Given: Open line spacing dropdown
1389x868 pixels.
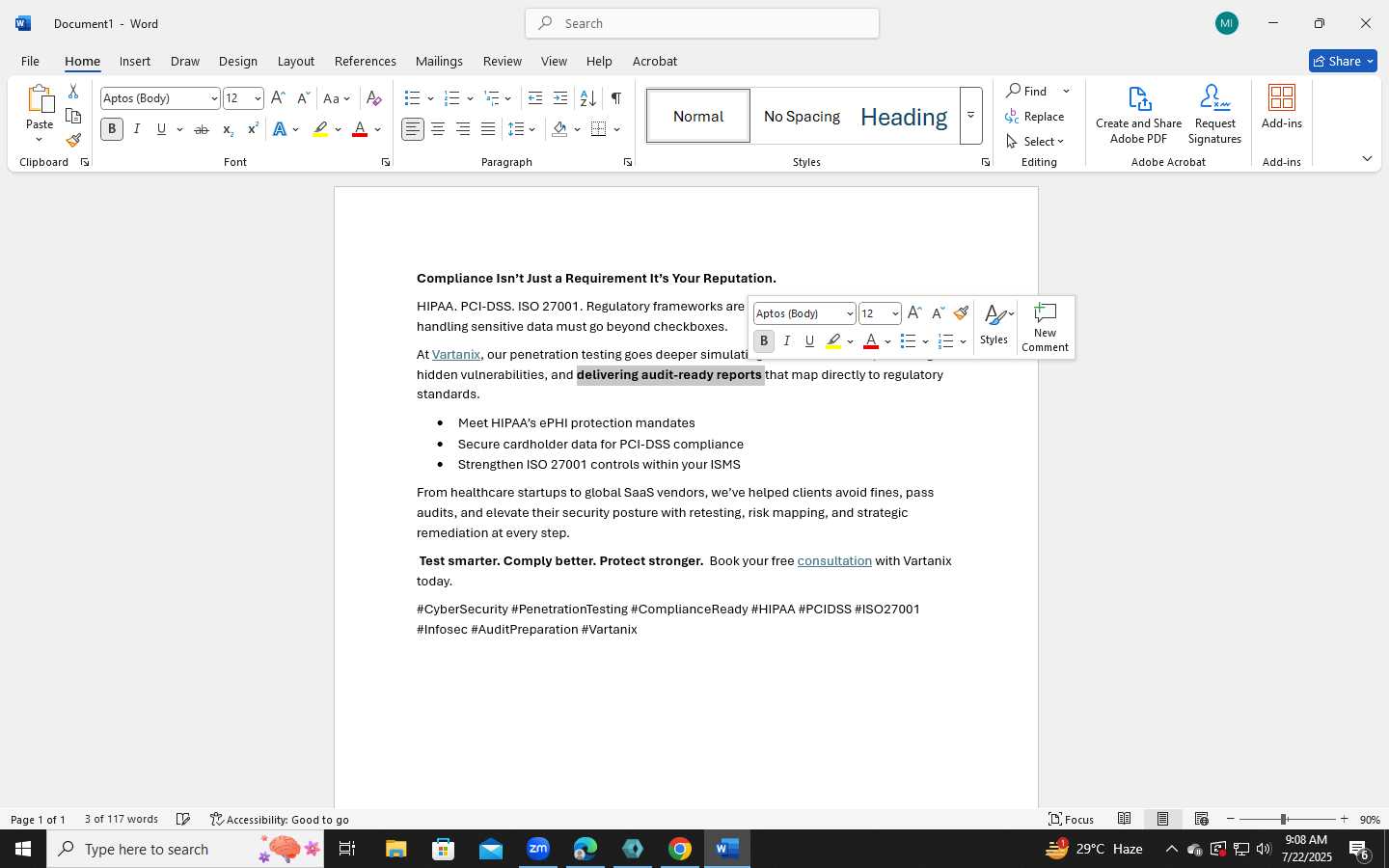Looking at the screenshot, I should (522, 129).
